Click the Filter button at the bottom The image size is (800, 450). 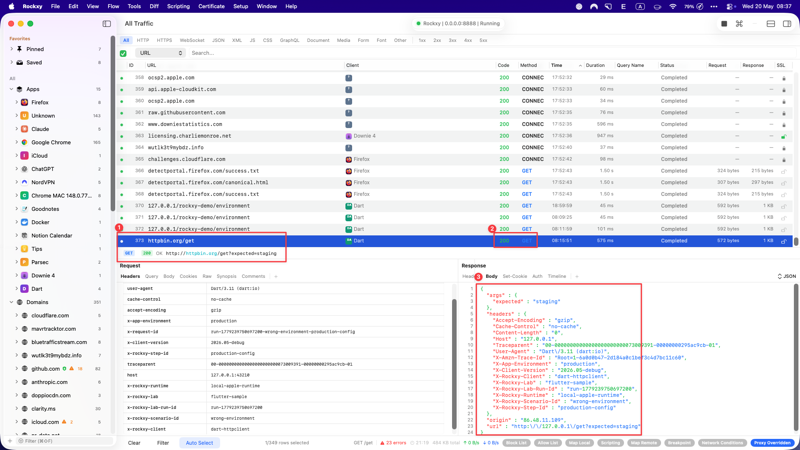coord(163,443)
